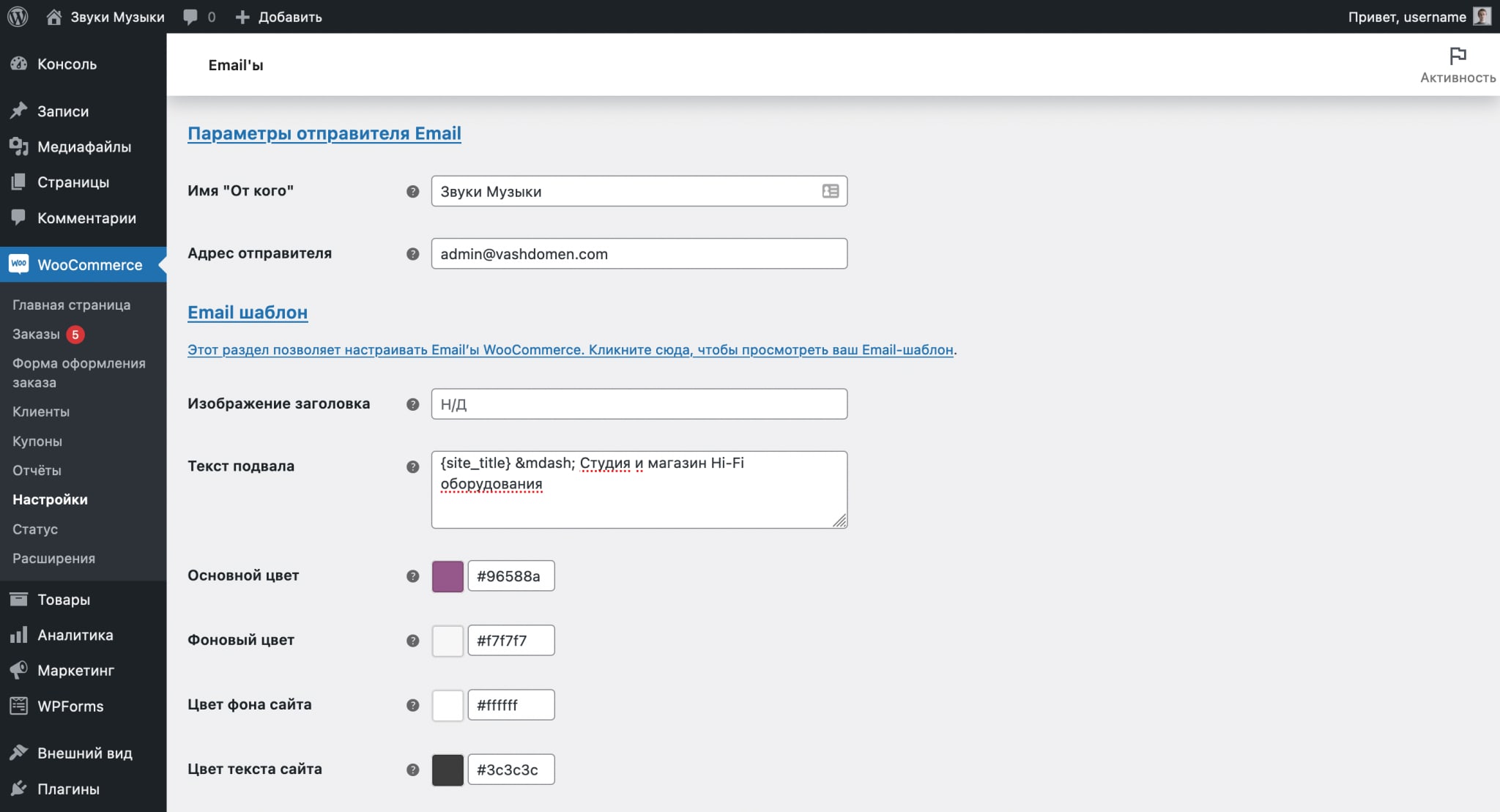Focus the Адрес отправителя email field

pos(639,253)
